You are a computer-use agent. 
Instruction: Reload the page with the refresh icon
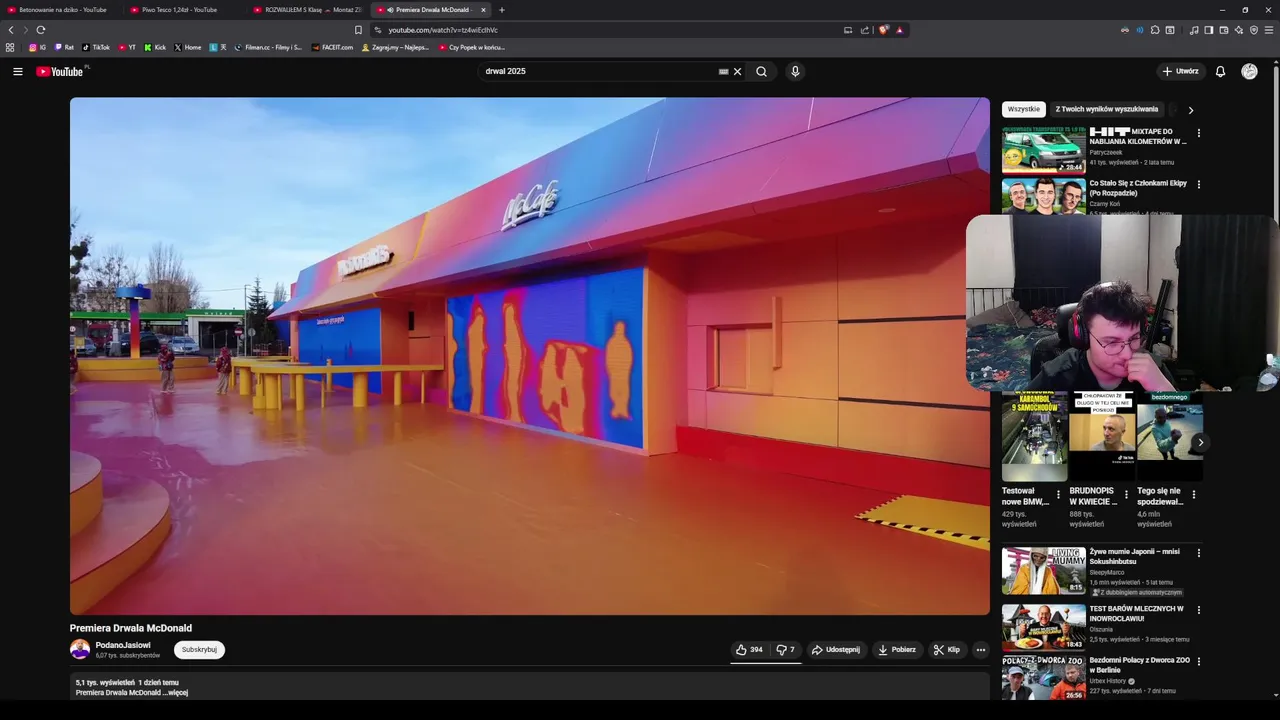[x=41, y=30]
